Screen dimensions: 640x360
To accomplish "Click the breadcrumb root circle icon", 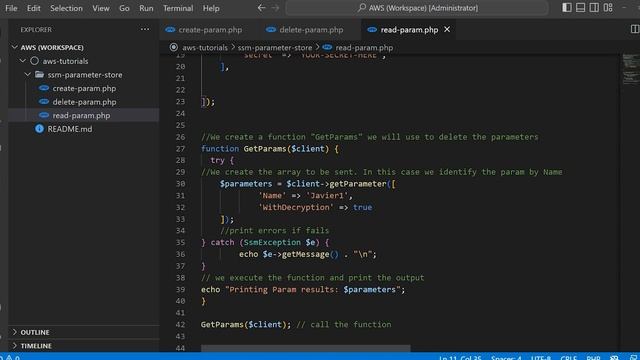I will point(173,47).
